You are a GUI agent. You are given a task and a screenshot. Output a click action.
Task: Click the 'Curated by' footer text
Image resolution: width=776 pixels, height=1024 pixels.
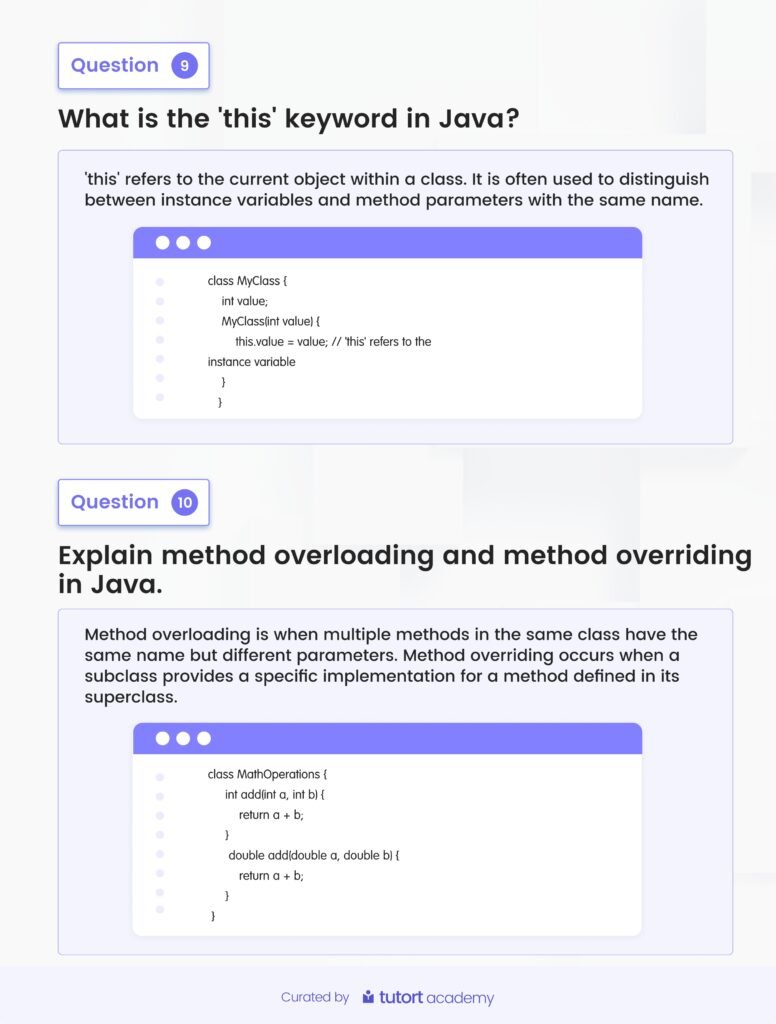(315, 997)
